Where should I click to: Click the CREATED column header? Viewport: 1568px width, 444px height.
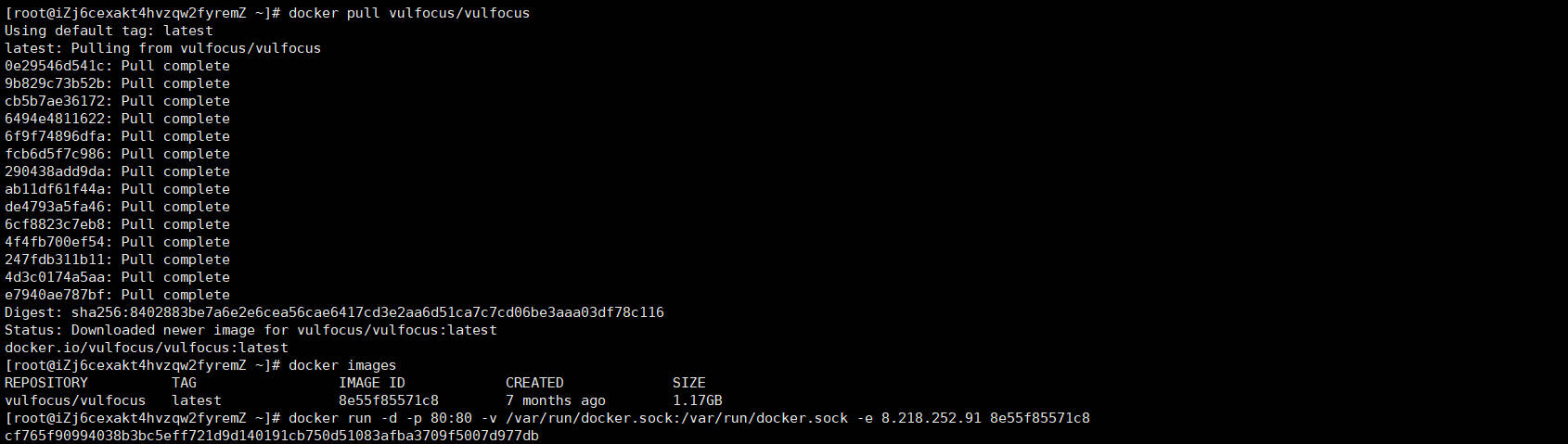tap(534, 383)
